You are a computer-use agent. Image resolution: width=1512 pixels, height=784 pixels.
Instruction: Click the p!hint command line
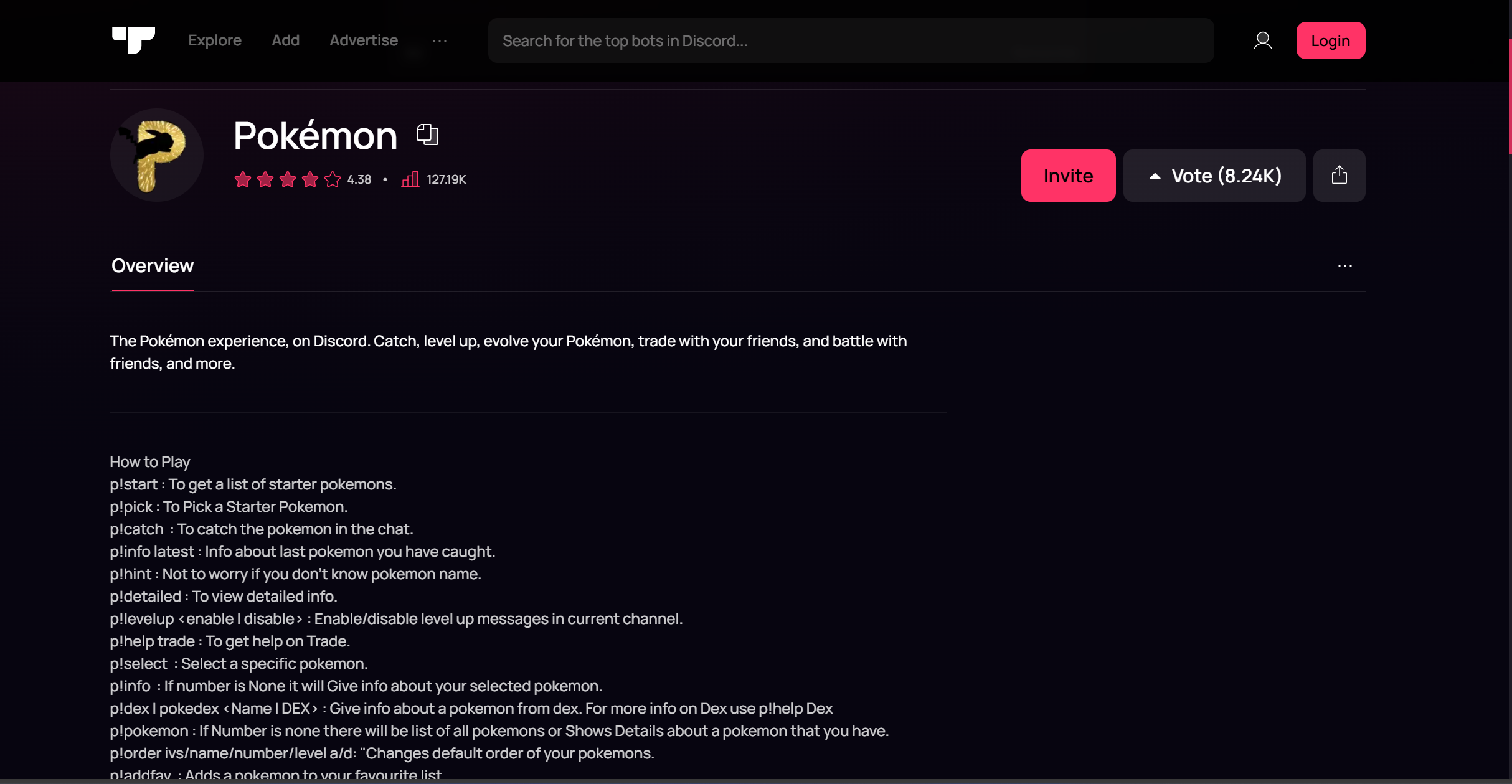(296, 574)
